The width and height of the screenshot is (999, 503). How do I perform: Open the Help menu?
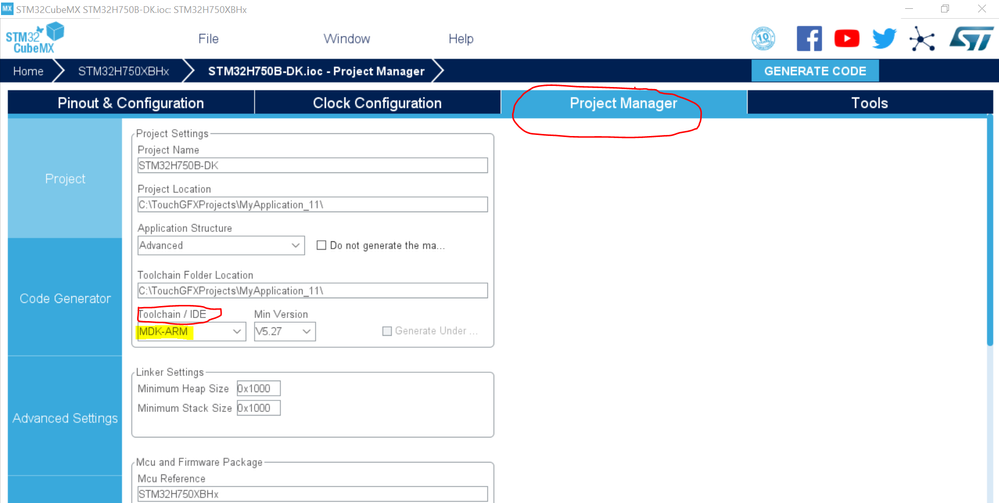pyautogui.click(x=461, y=39)
